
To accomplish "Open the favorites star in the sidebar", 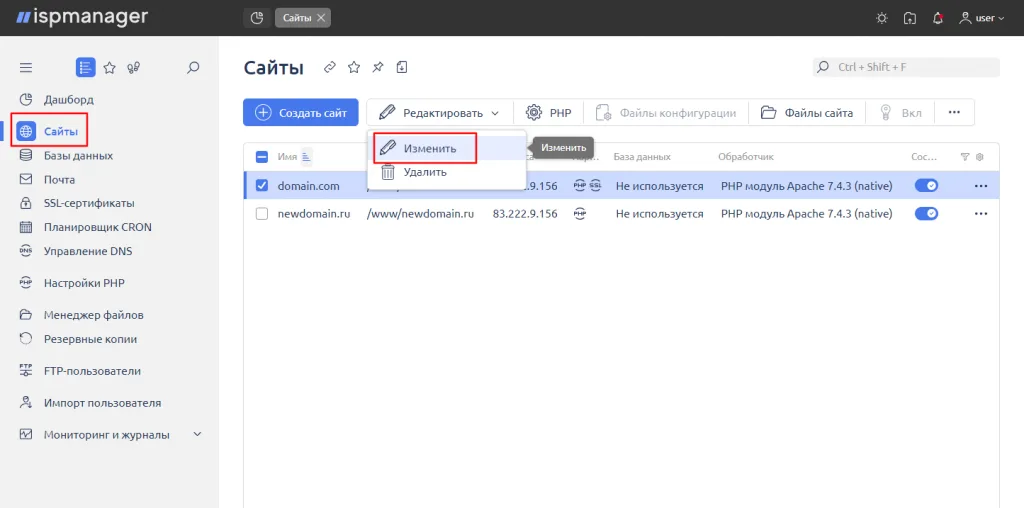I will (x=110, y=67).
